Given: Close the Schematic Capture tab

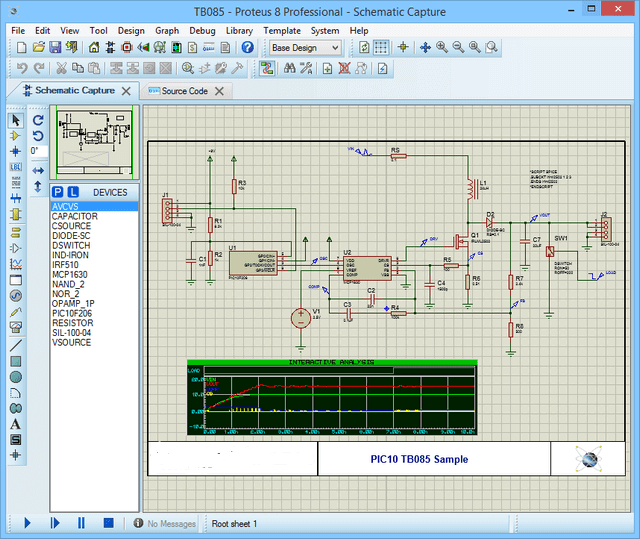Looking at the screenshot, I should click(126, 91).
